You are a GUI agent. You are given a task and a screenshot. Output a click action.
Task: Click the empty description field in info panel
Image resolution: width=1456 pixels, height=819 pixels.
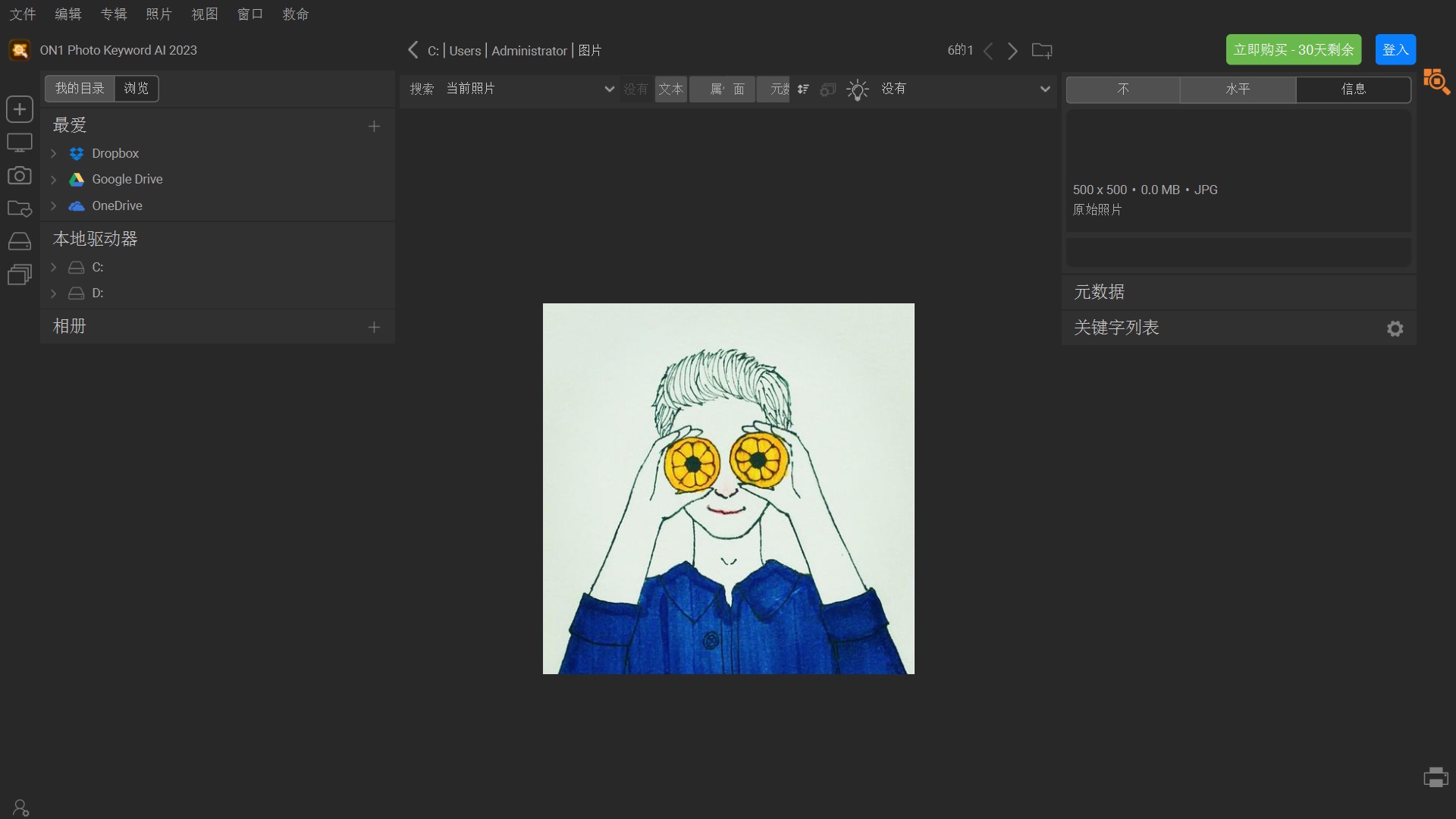click(1239, 253)
